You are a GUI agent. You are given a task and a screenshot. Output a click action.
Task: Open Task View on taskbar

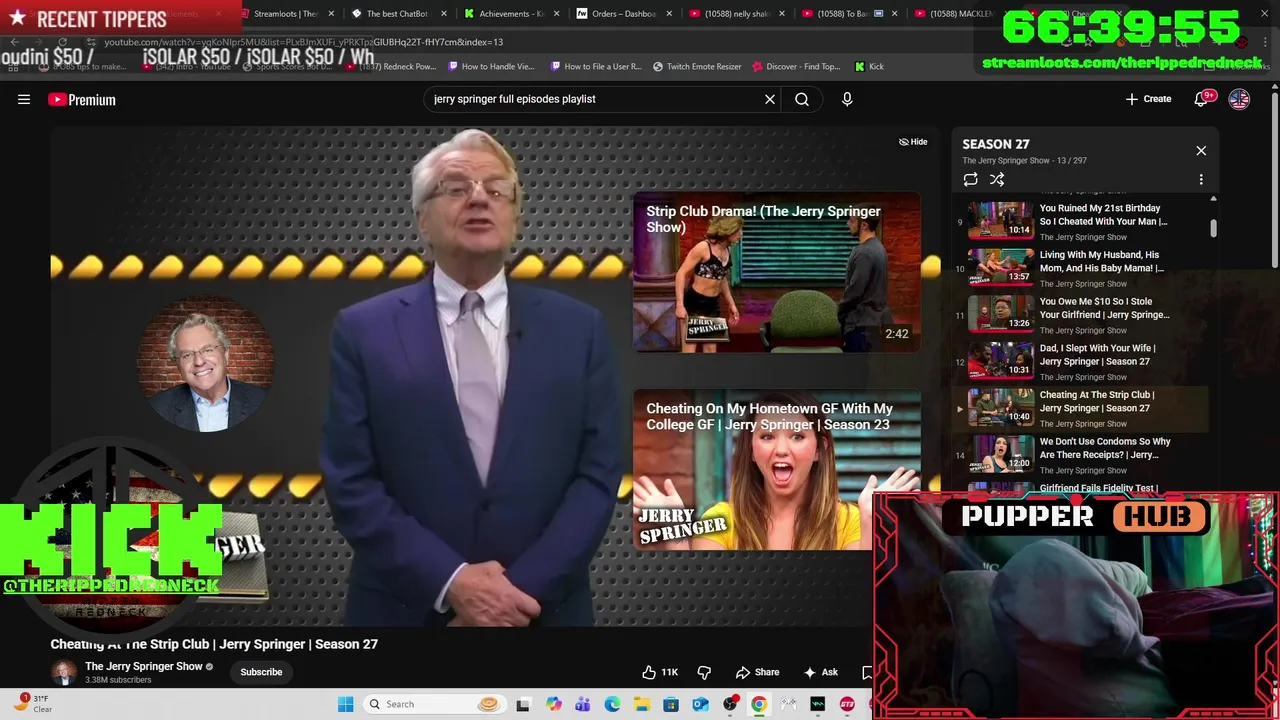tap(522, 704)
